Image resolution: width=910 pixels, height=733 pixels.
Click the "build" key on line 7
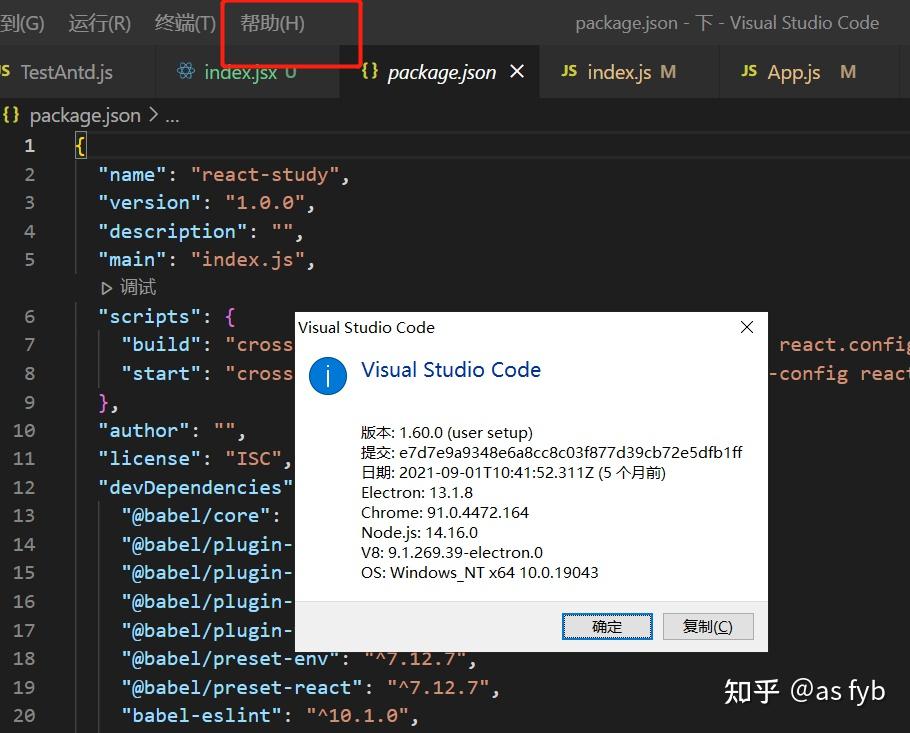161,345
